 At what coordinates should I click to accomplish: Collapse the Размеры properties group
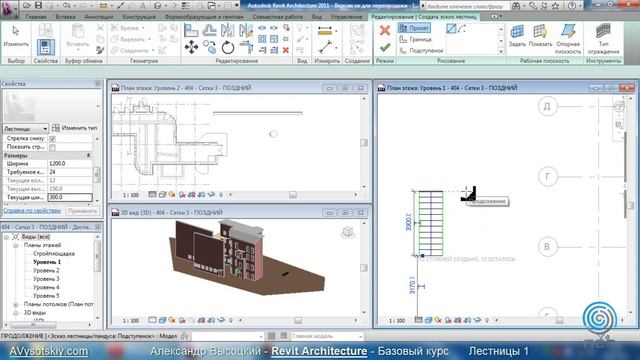pyautogui.click(x=88, y=156)
